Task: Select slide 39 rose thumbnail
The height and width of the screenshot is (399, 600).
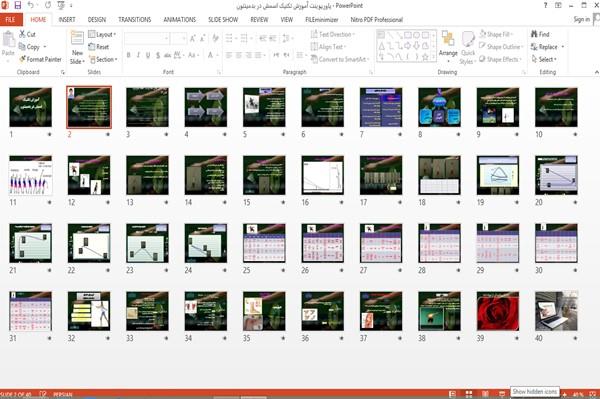Action: point(497,311)
